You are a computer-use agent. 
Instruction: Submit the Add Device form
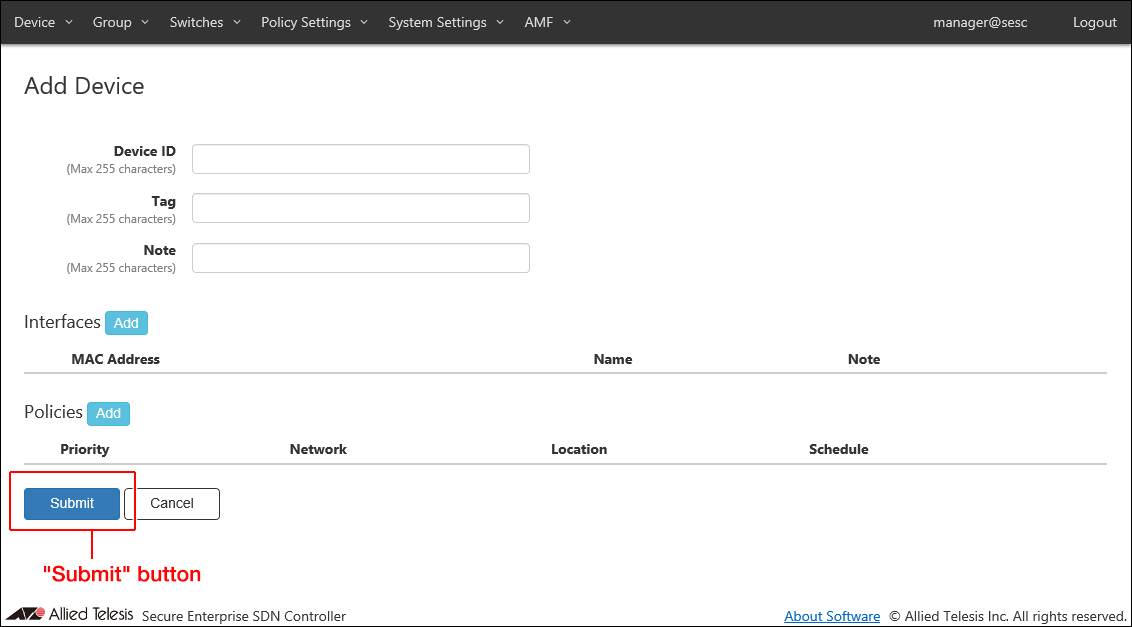(72, 503)
